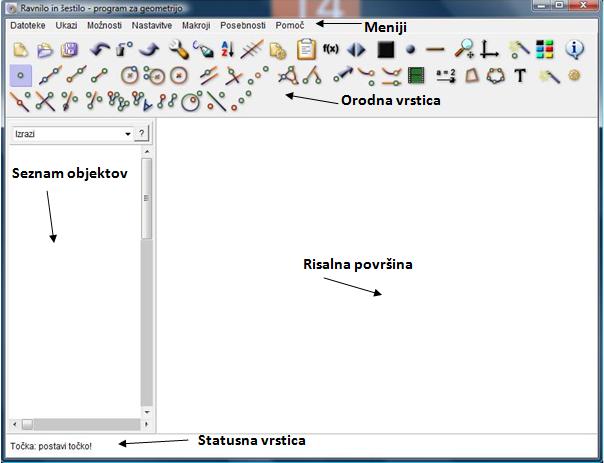Open the Makroji menu

pyautogui.click(x=196, y=24)
